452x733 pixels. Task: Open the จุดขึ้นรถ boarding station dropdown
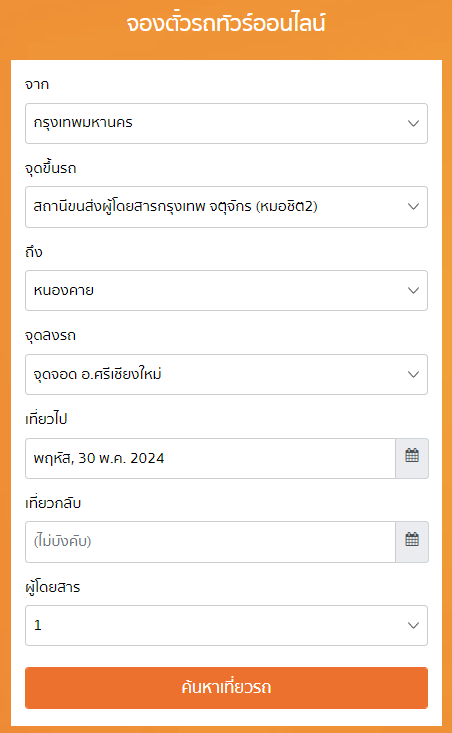226,207
